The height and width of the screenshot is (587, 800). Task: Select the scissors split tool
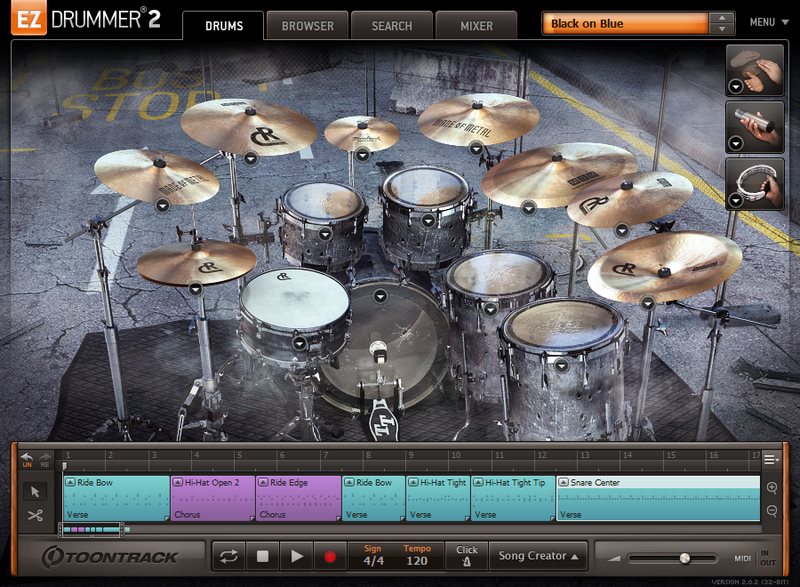(35, 516)
